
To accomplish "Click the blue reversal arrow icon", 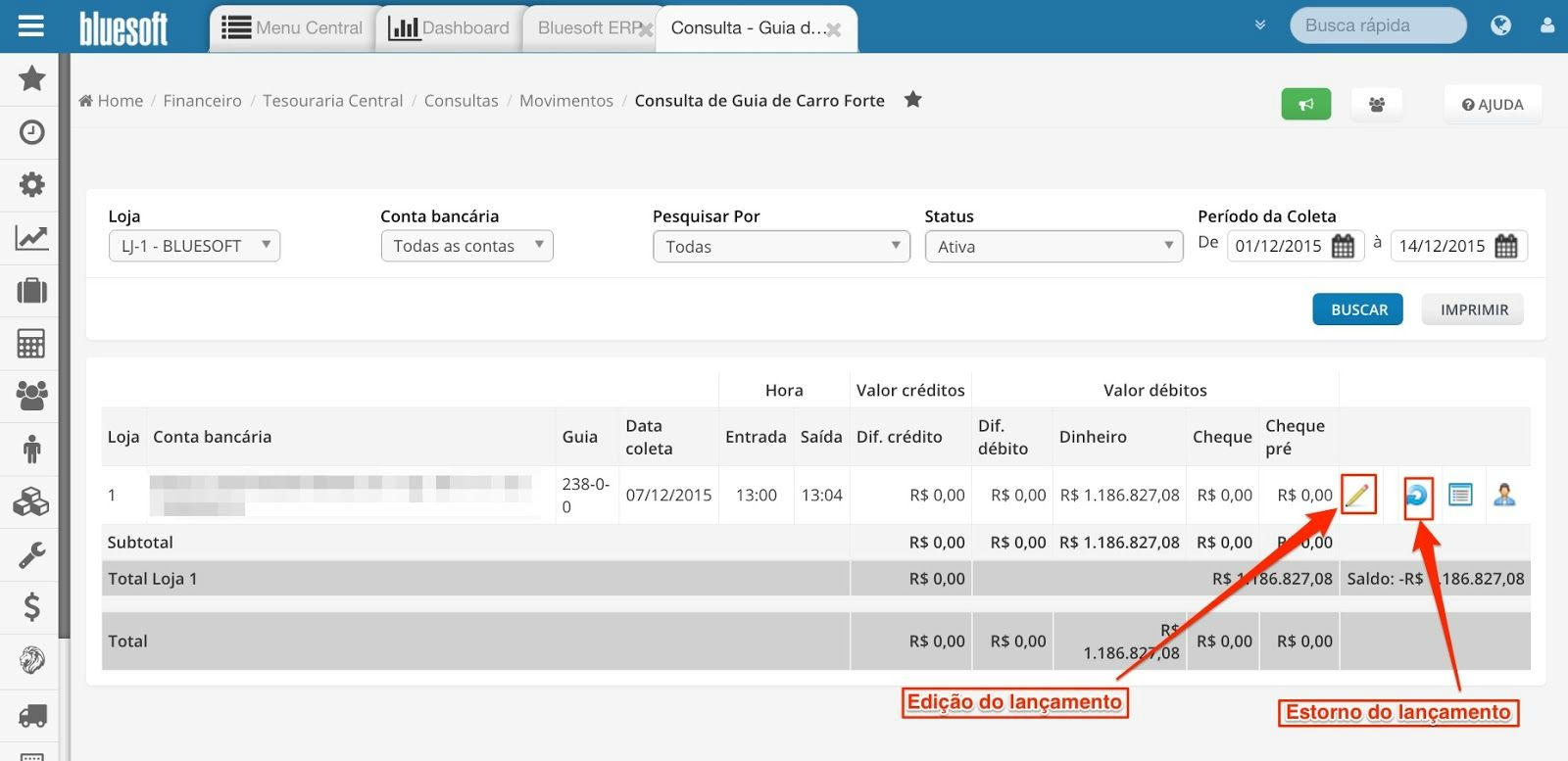I will pos(1417,497).
